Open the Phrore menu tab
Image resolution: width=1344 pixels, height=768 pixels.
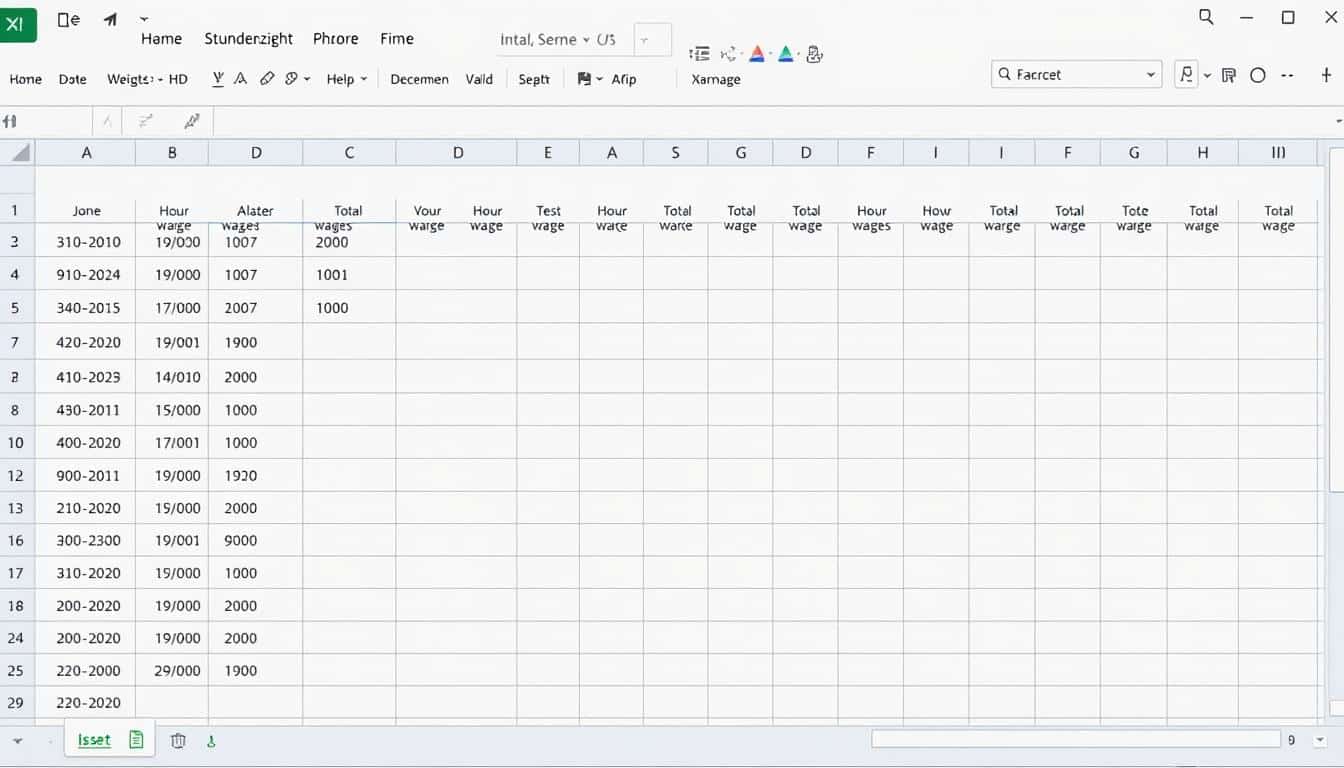point(335,39)
